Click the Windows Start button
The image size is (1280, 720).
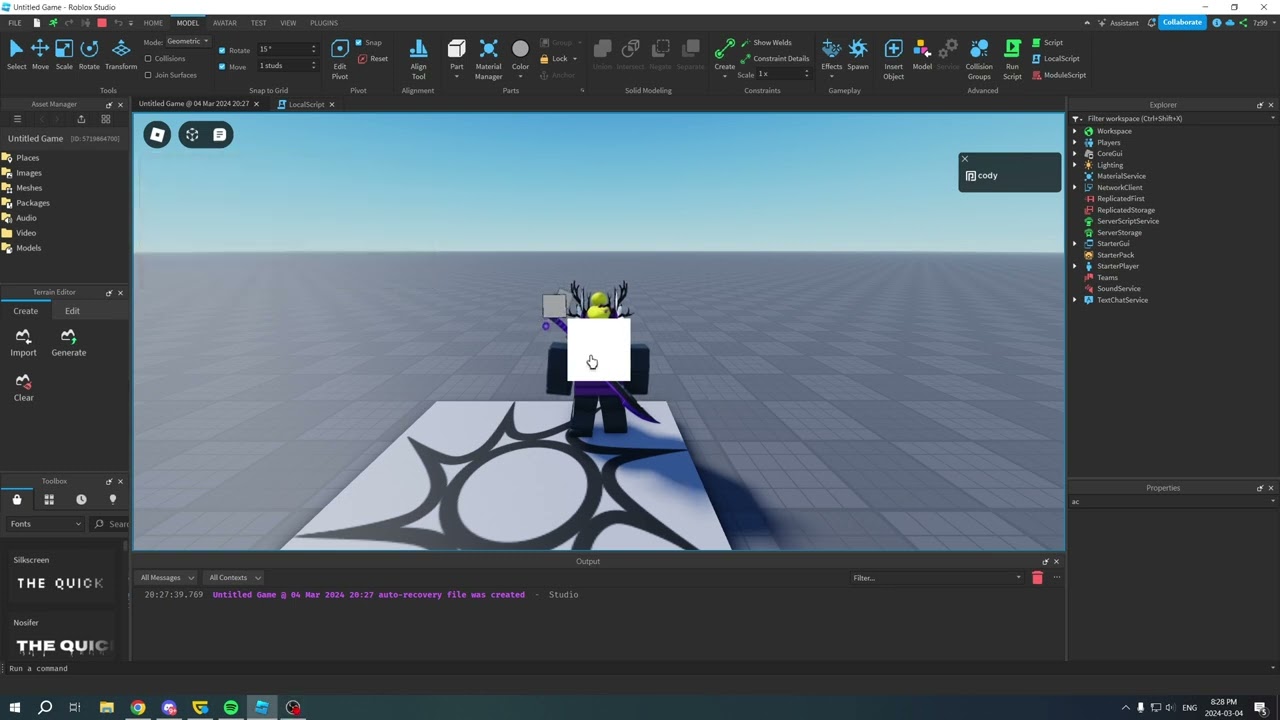coord(14,707)
